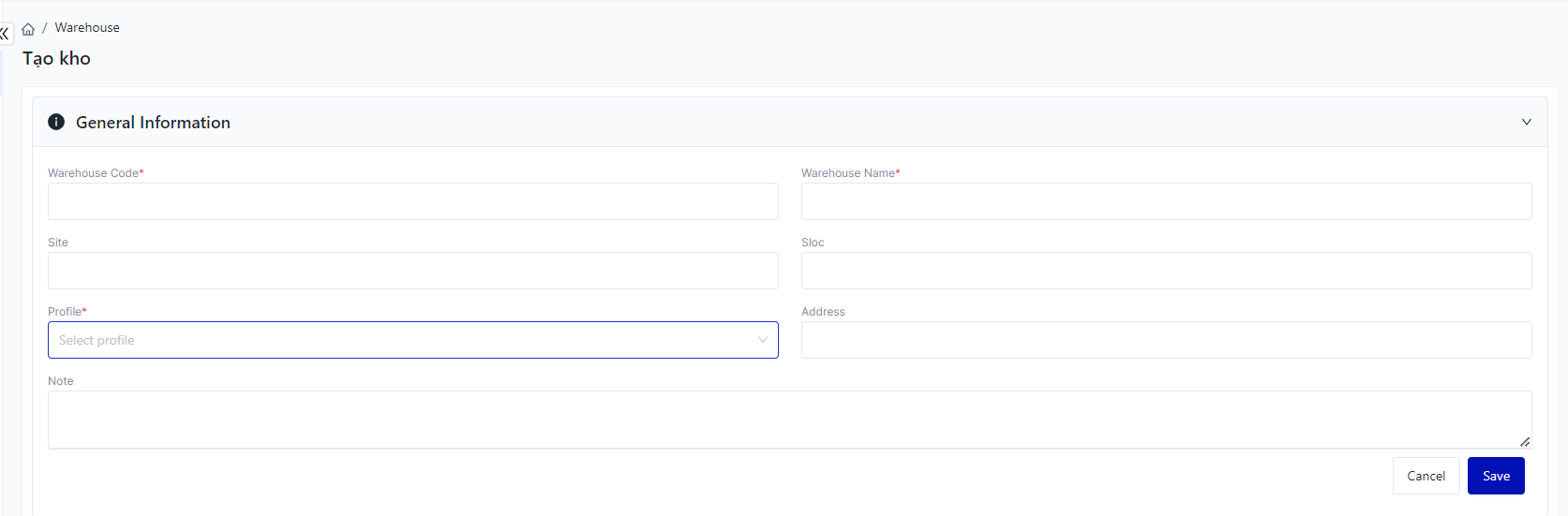The image size is (1568, 516).
Task: Focus the Sloc input box
Action: click(1166, 271)
